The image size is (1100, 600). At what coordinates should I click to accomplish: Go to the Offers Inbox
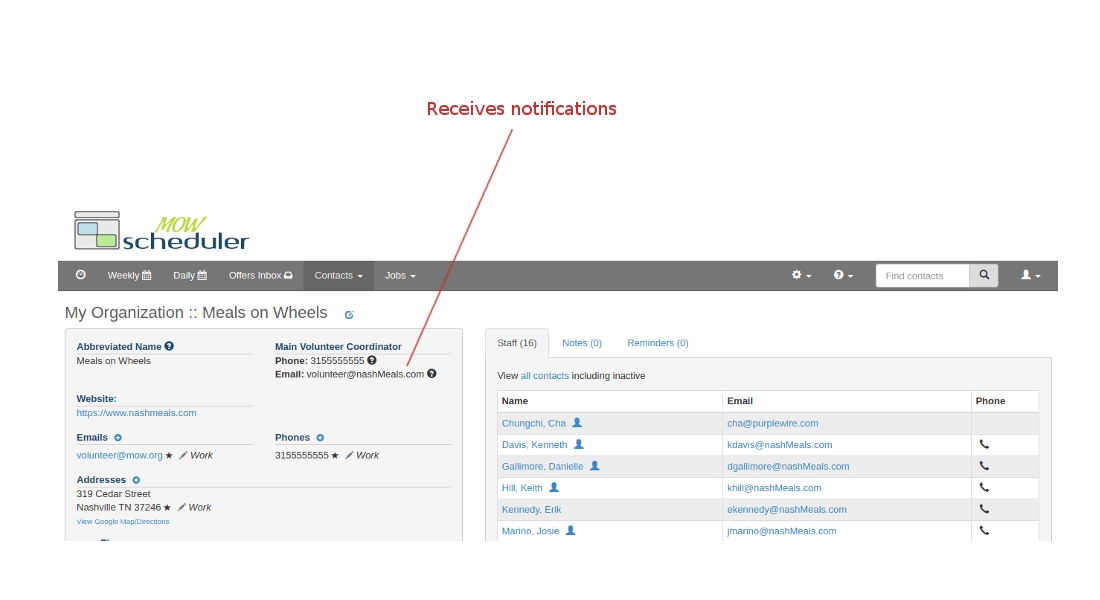tap(260, 276)
